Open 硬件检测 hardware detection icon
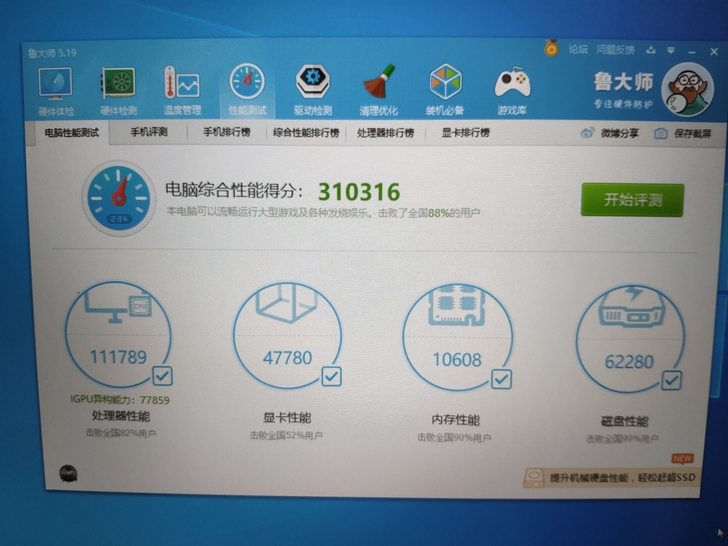 (x=118, y=91)
